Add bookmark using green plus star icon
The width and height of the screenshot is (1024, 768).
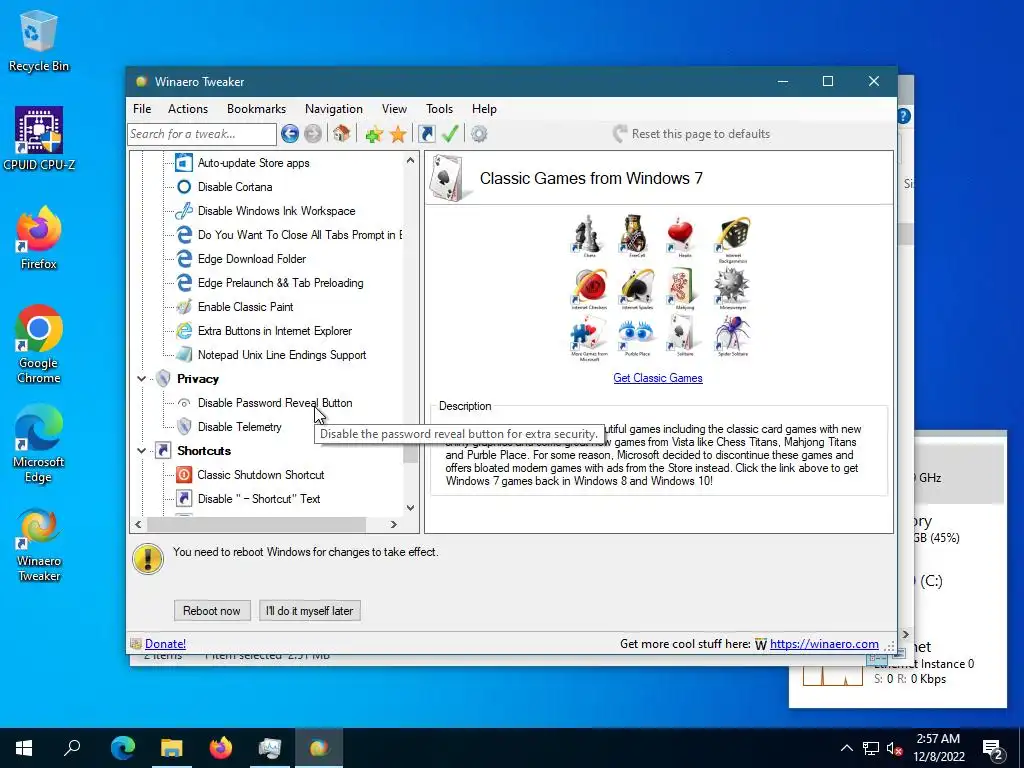tap(374, 135)
